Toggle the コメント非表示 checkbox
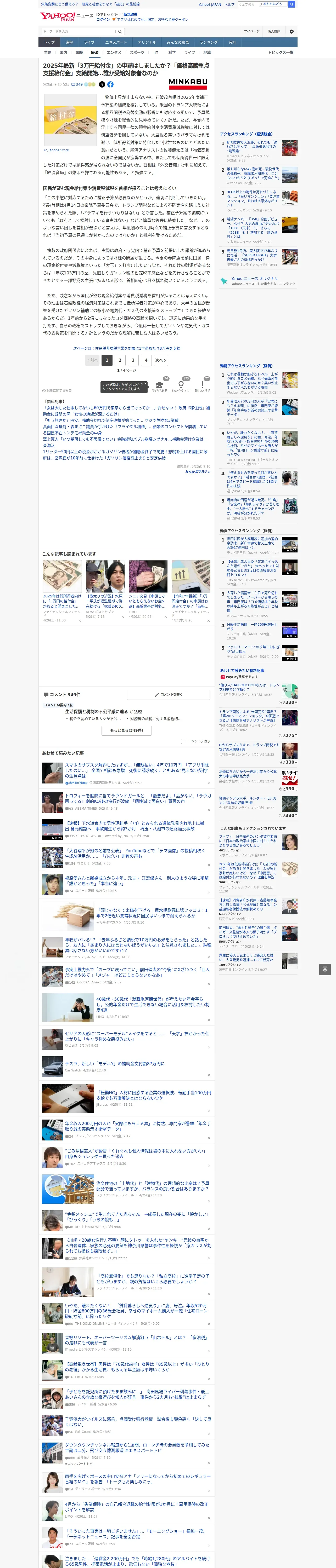 pyautogui.click(x=183, y=741)
